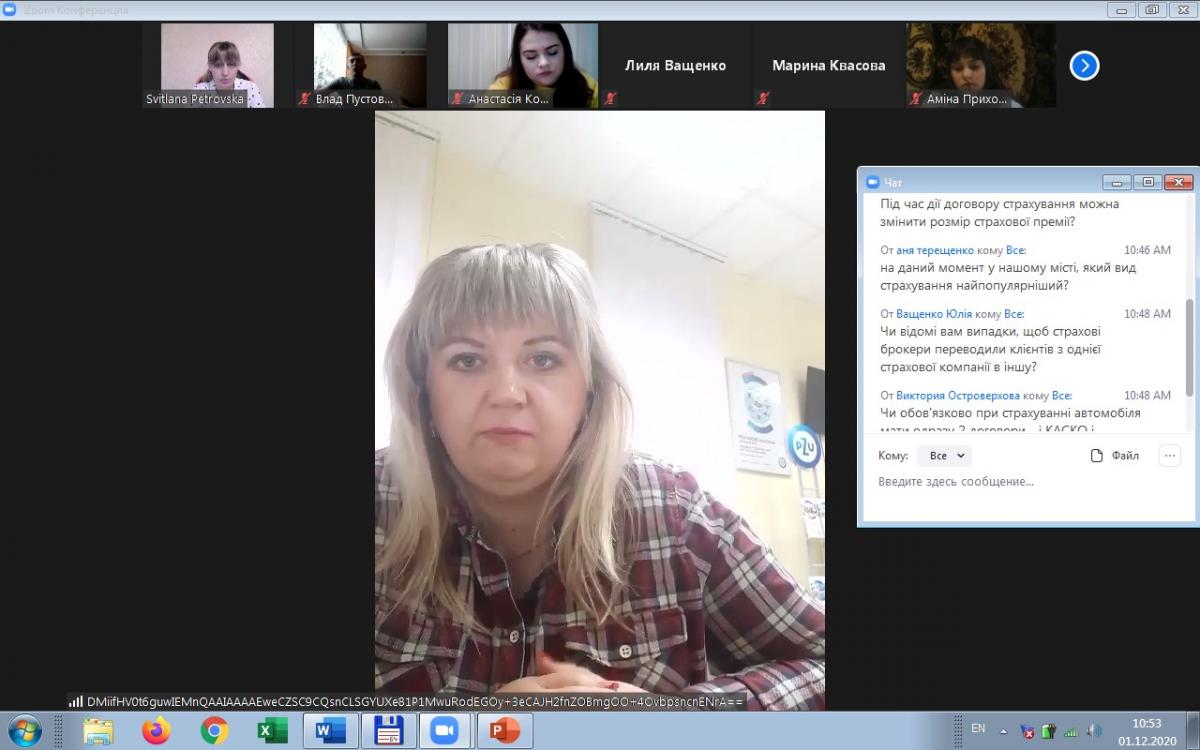Image resolution: width=1200 pixels, height=750 pixels.
Task: Minimize the Чат chat window
Action: point(1117,182)
